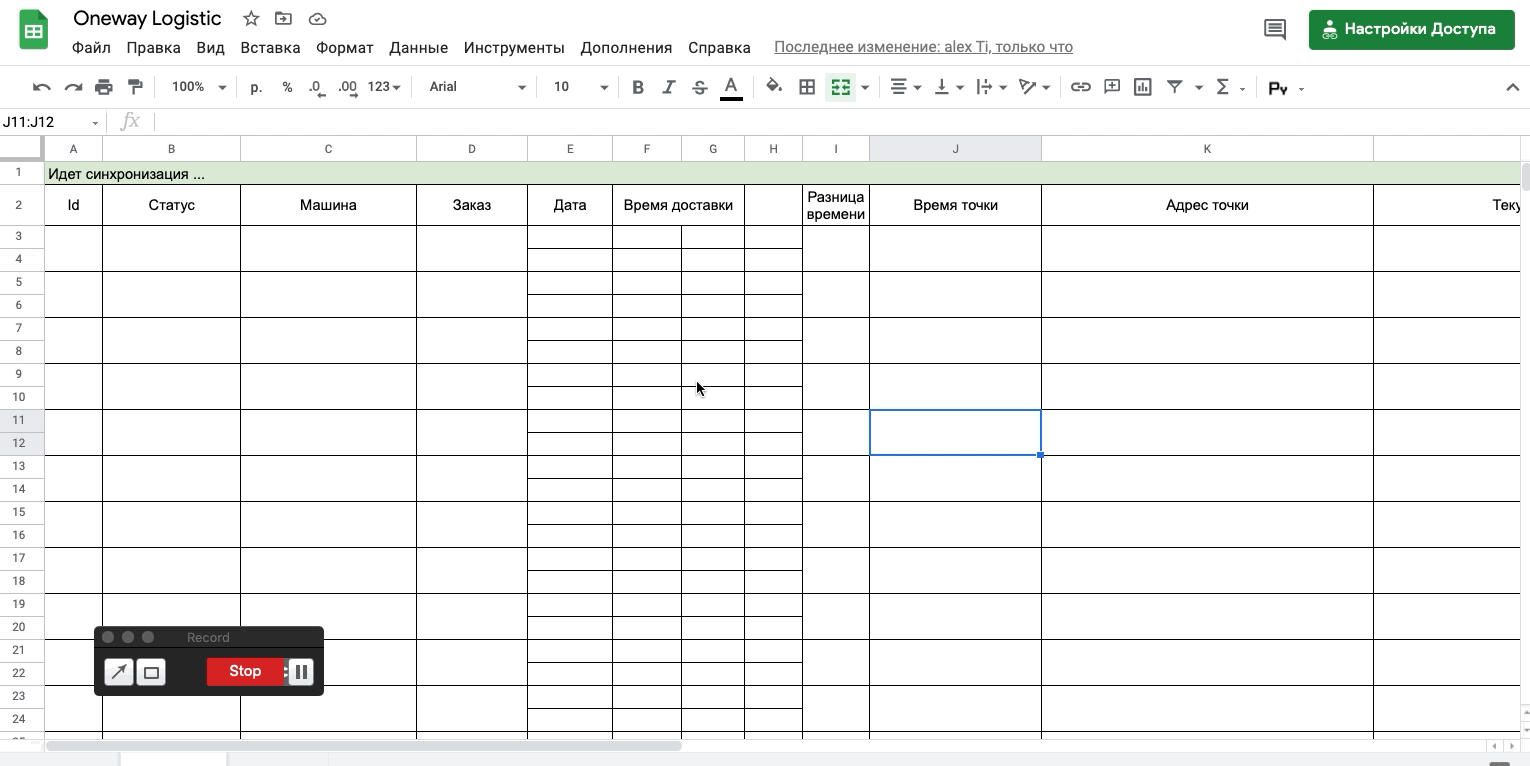Click the Insert link icon
The width and height of the screenshot is (1530, 766).
click(x=1080, y=87)
